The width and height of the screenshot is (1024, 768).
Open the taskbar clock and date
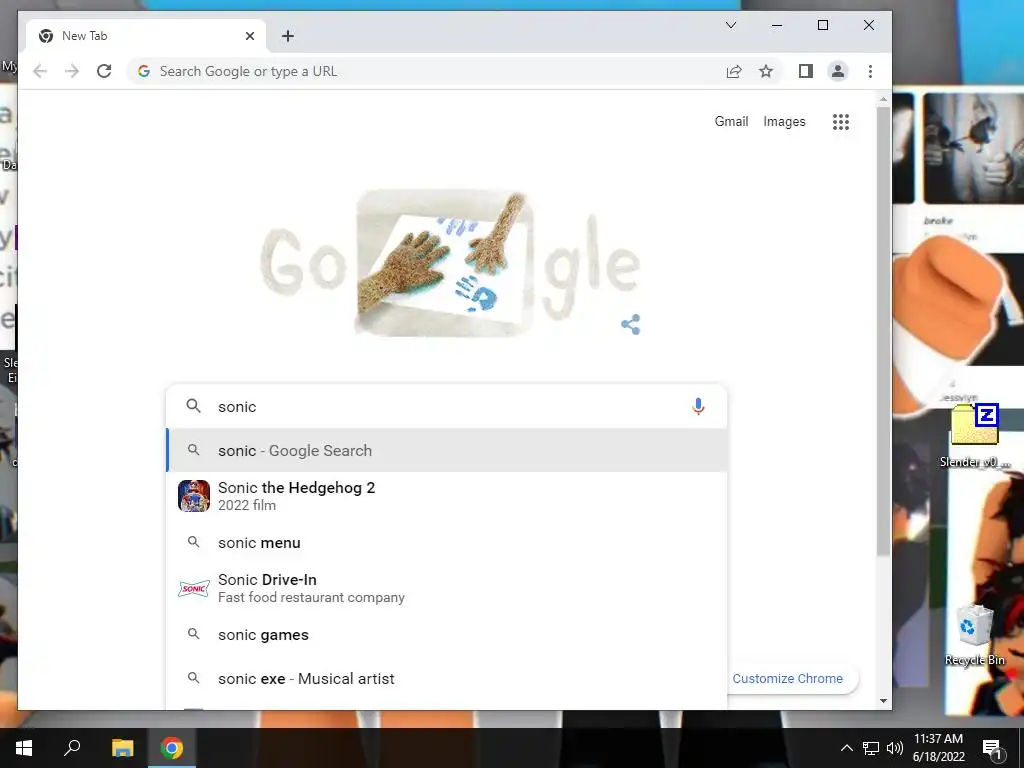(x=938, y=748)
